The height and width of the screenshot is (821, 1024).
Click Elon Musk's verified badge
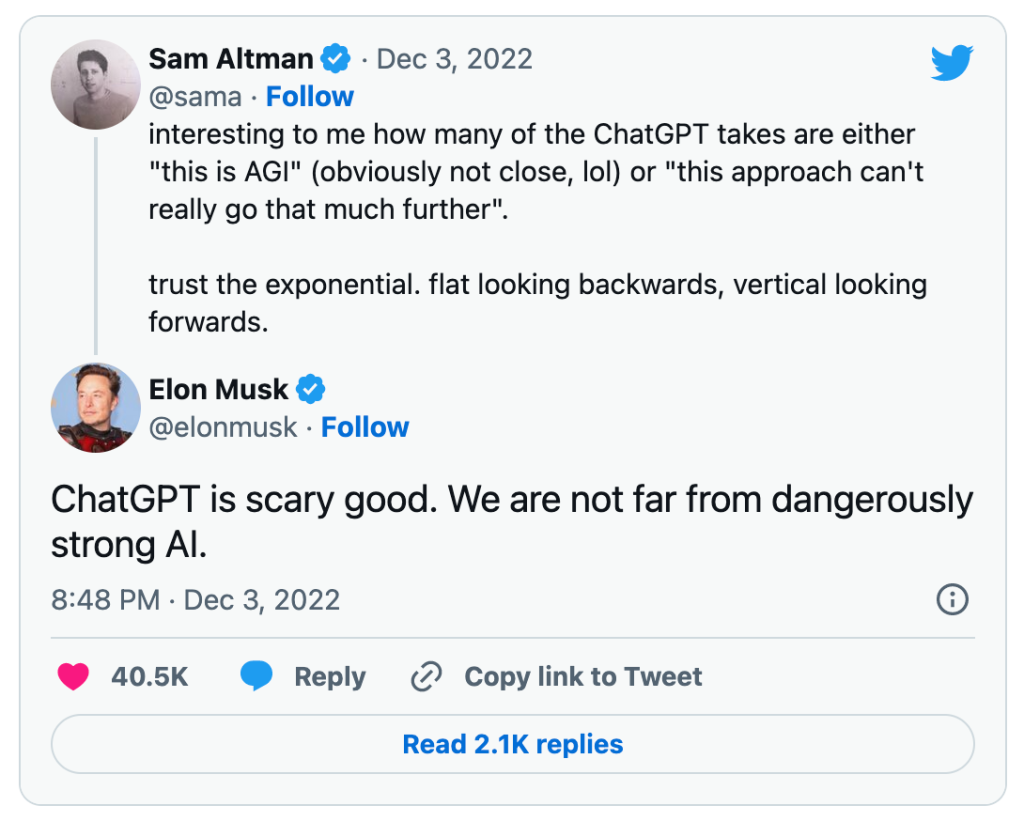[x=312, y=389]
